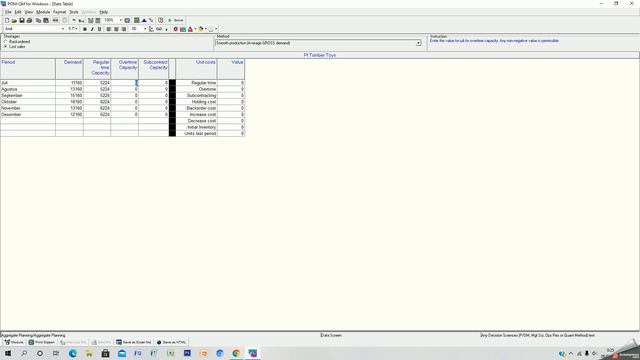Viewport: 640px width, 360px height.
Task: Click the Holding cost value cell
Action: coord(231,102)
